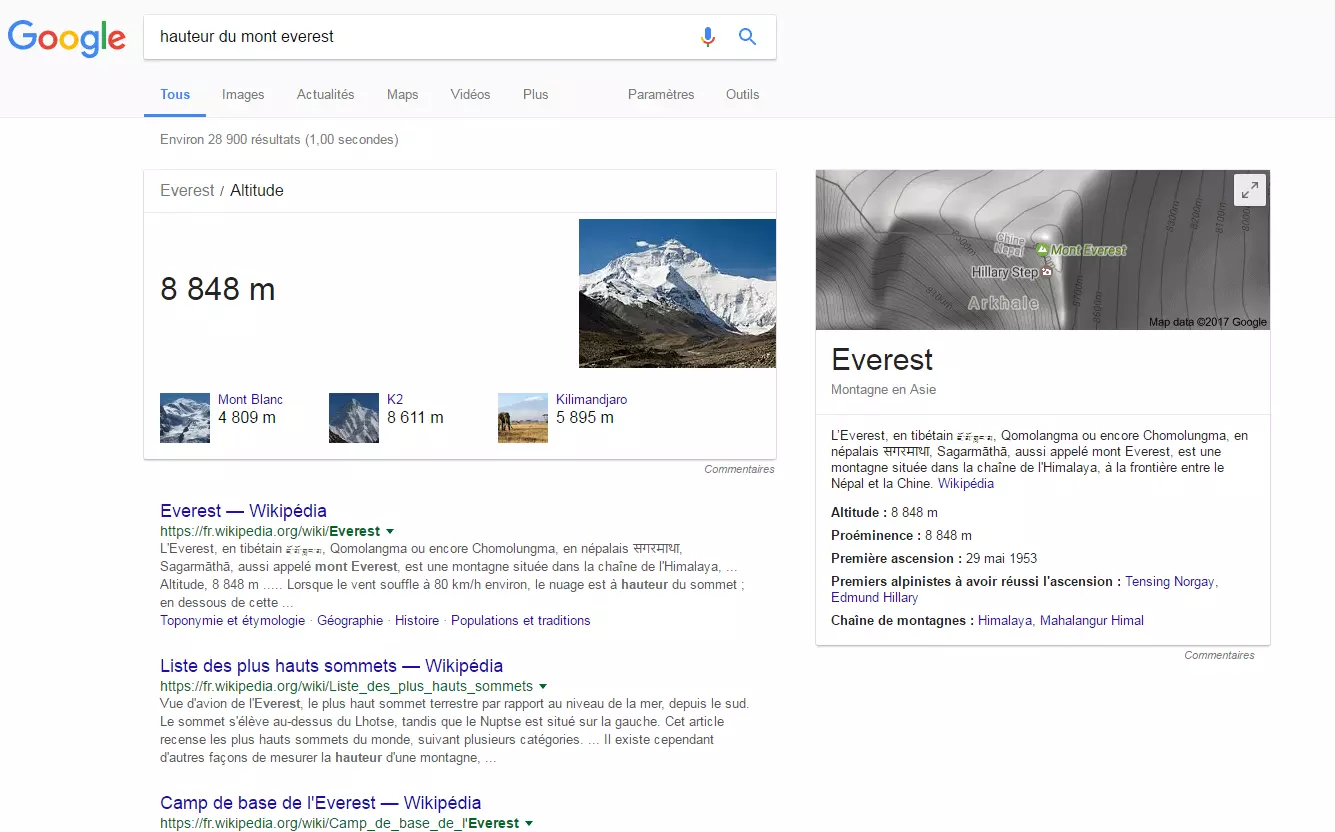Open the Géographie sitelink
Screen dimensions: 1335x832
tap(350, 621)
